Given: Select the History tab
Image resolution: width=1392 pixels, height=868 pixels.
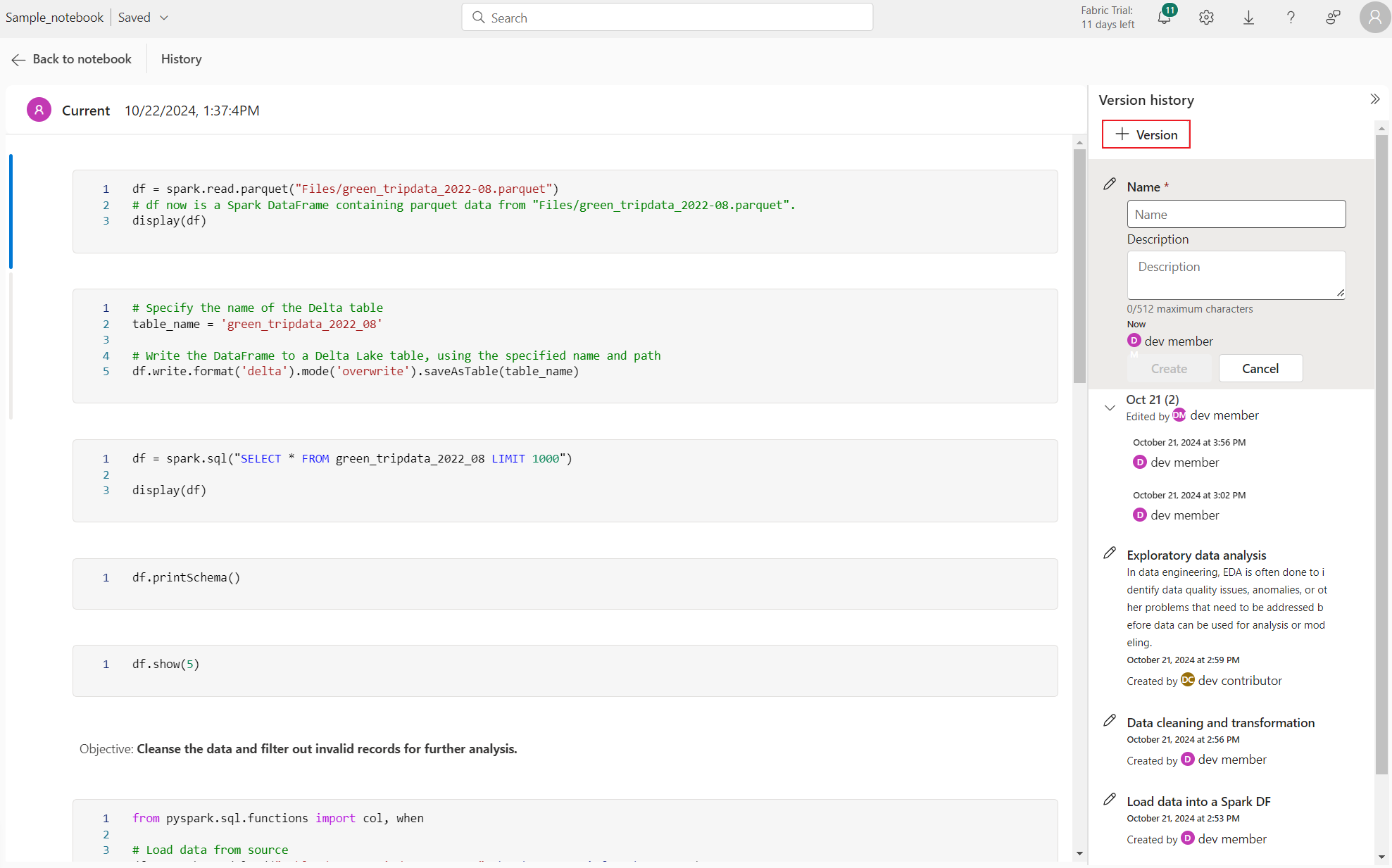Looking at the screenshot, I should click(x=181, y=58).
